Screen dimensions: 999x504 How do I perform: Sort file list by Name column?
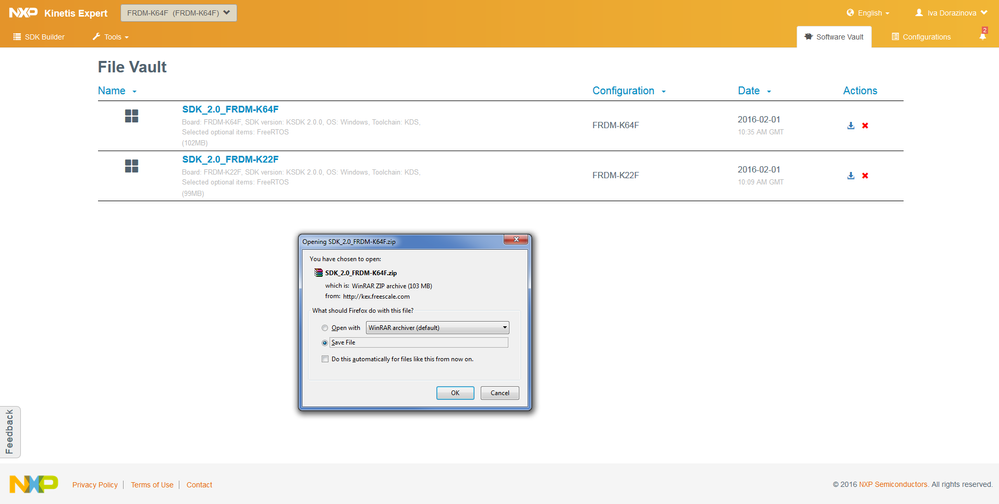click(117, 91)
